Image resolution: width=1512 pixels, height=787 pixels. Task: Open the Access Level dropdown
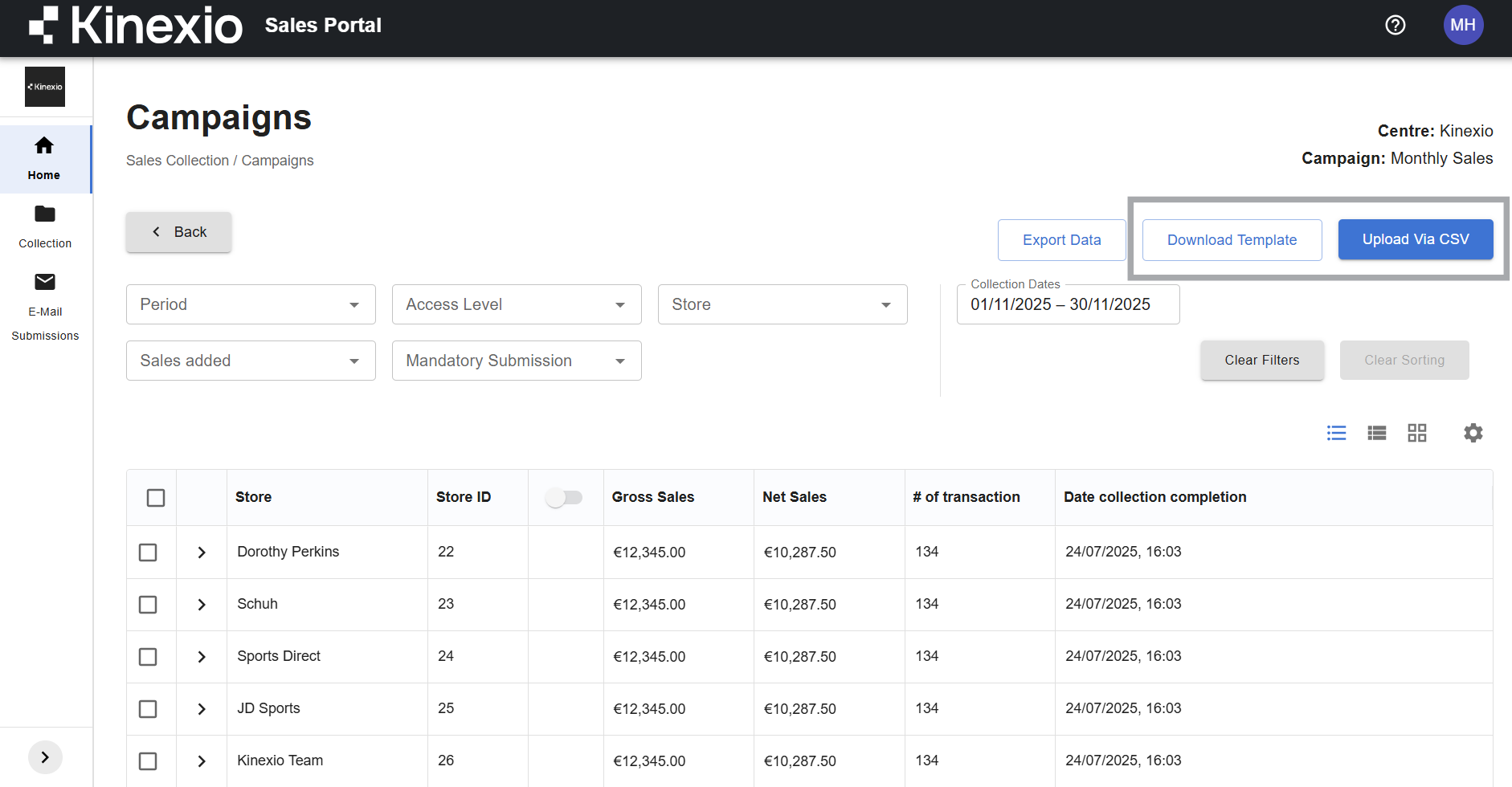517,304
